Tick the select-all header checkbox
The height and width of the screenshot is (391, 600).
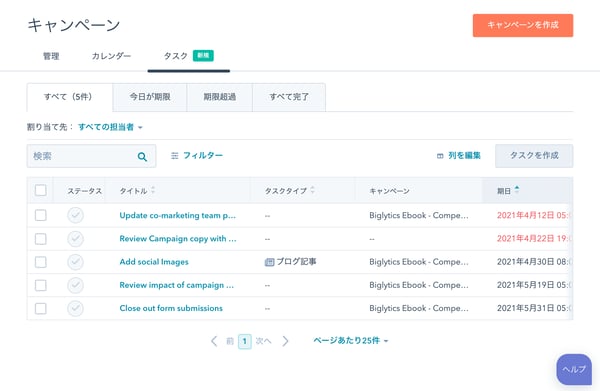click(41, 190)
